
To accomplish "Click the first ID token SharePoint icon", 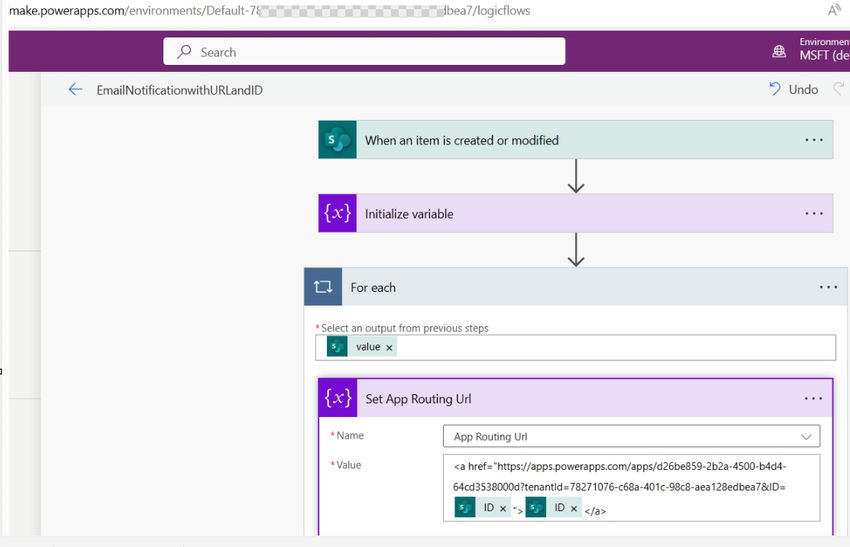I will [x=465, y=507].
